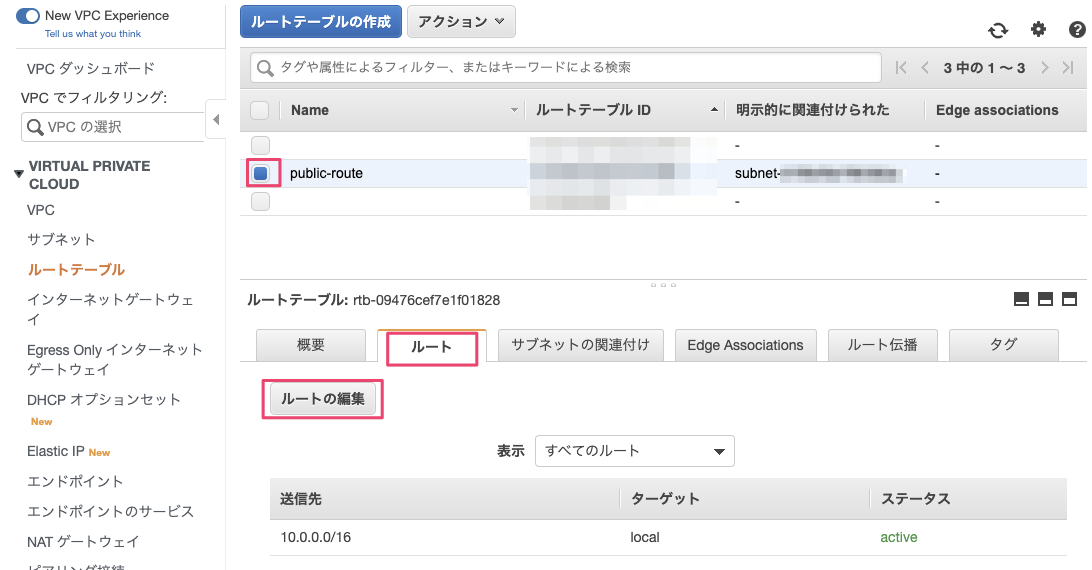Go to previous page of results
The width and height of the screenshot is (1092, 570).
click(925, 68)
